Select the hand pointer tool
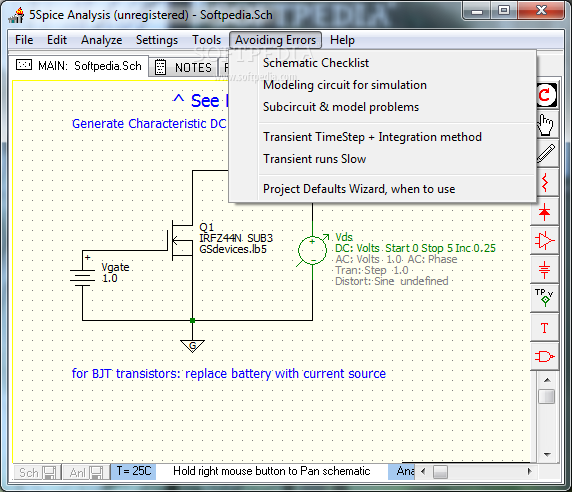 [545, 125]
